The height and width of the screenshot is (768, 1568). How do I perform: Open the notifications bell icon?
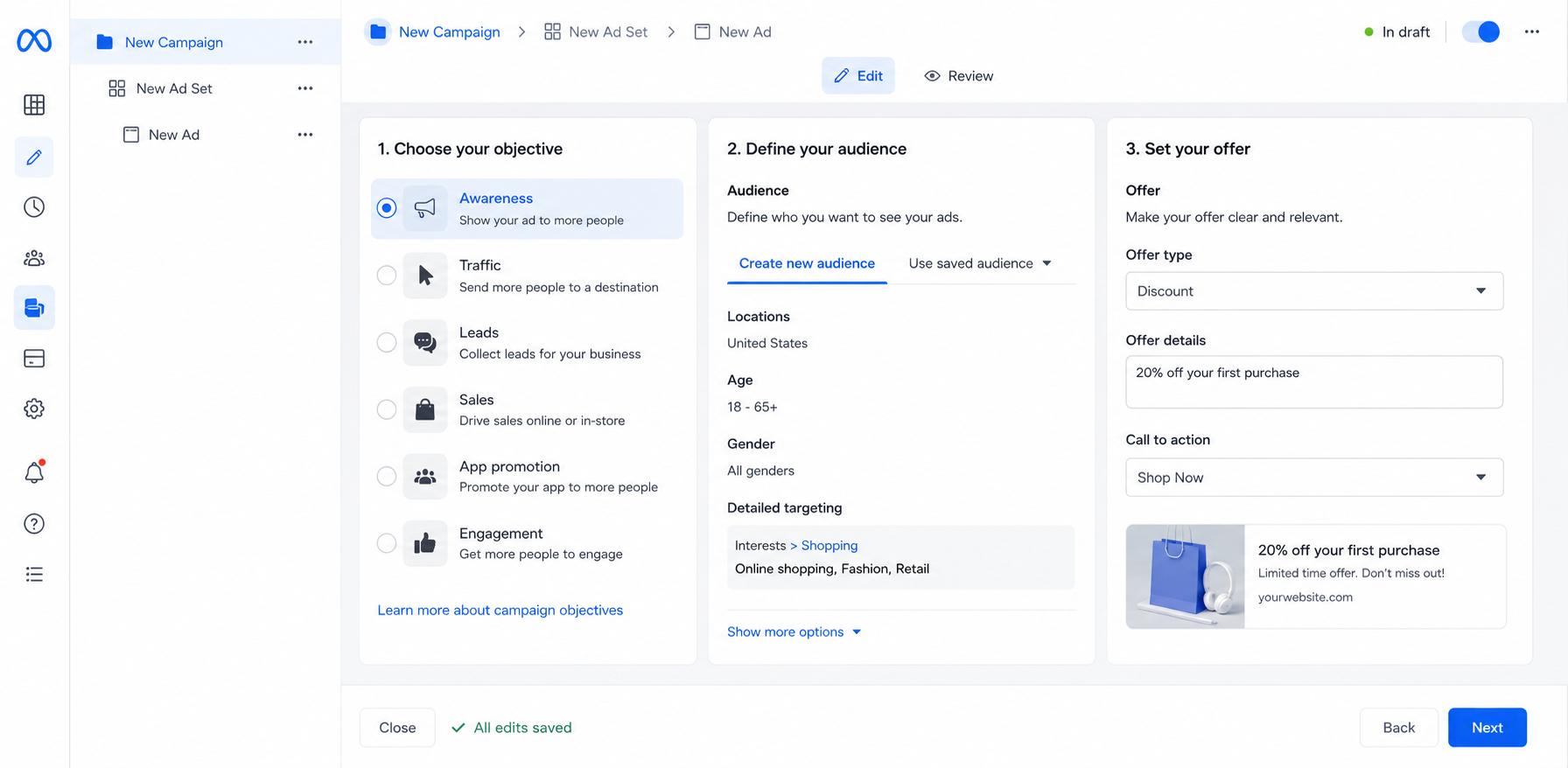(34, 472)
